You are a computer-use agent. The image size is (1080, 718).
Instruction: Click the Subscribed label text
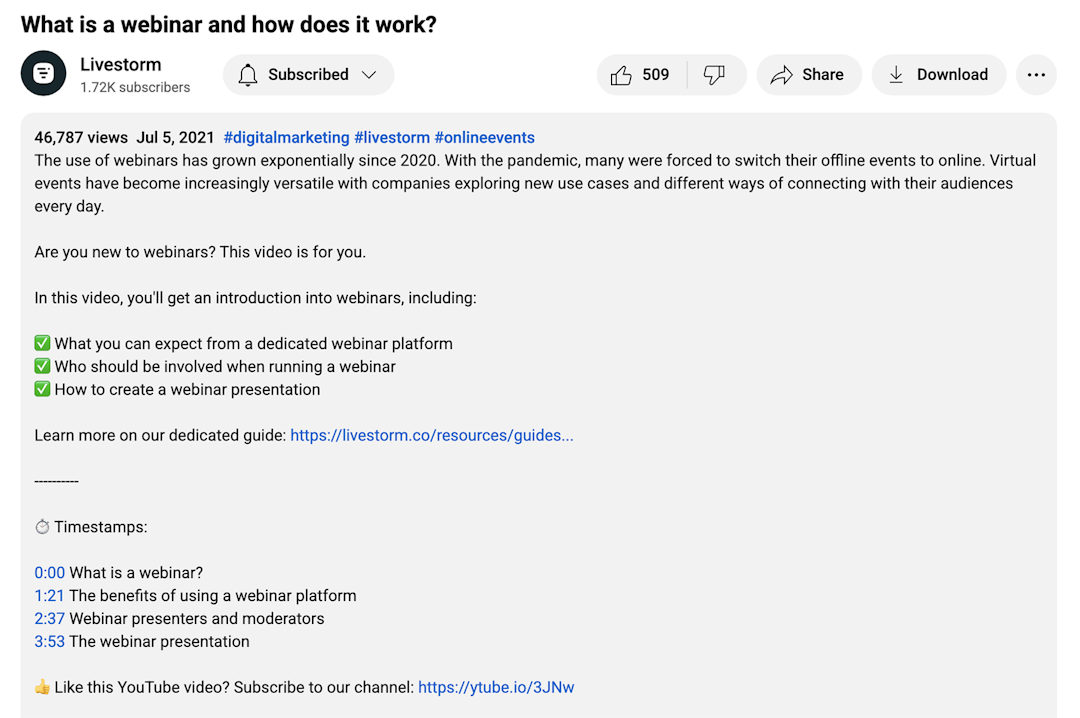(308, 74)
